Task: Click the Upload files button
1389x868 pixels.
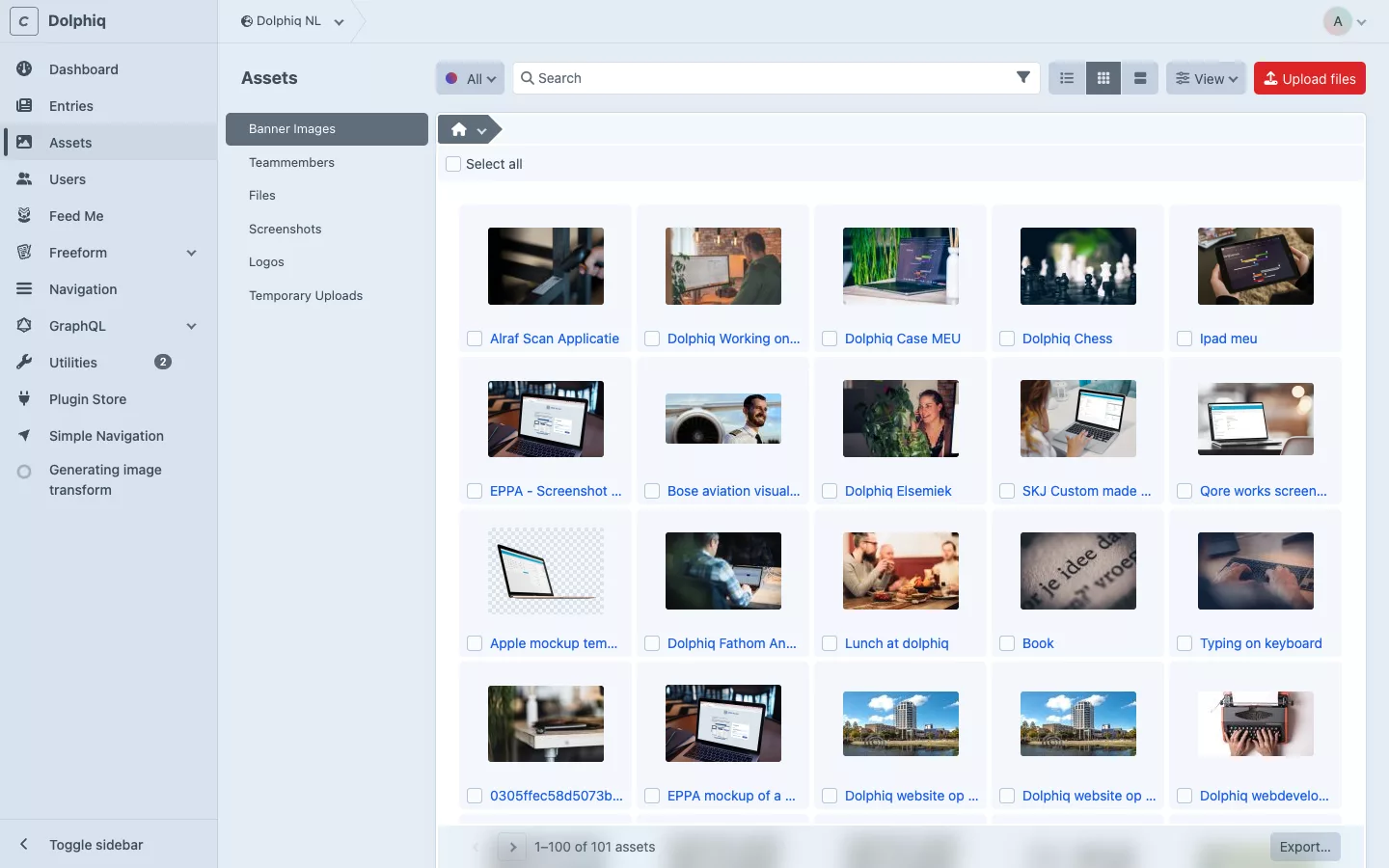Action: (x=1309, y=79)
